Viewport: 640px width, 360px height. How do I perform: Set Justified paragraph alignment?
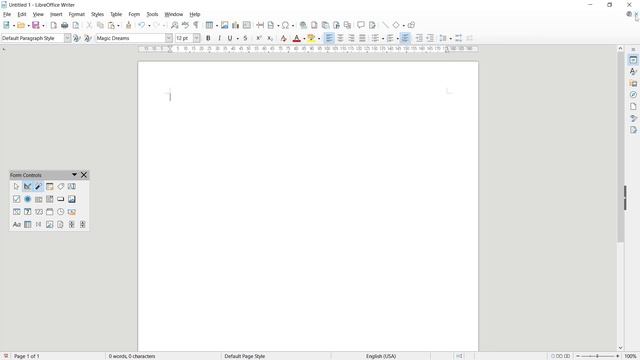(x=362, y=38)
